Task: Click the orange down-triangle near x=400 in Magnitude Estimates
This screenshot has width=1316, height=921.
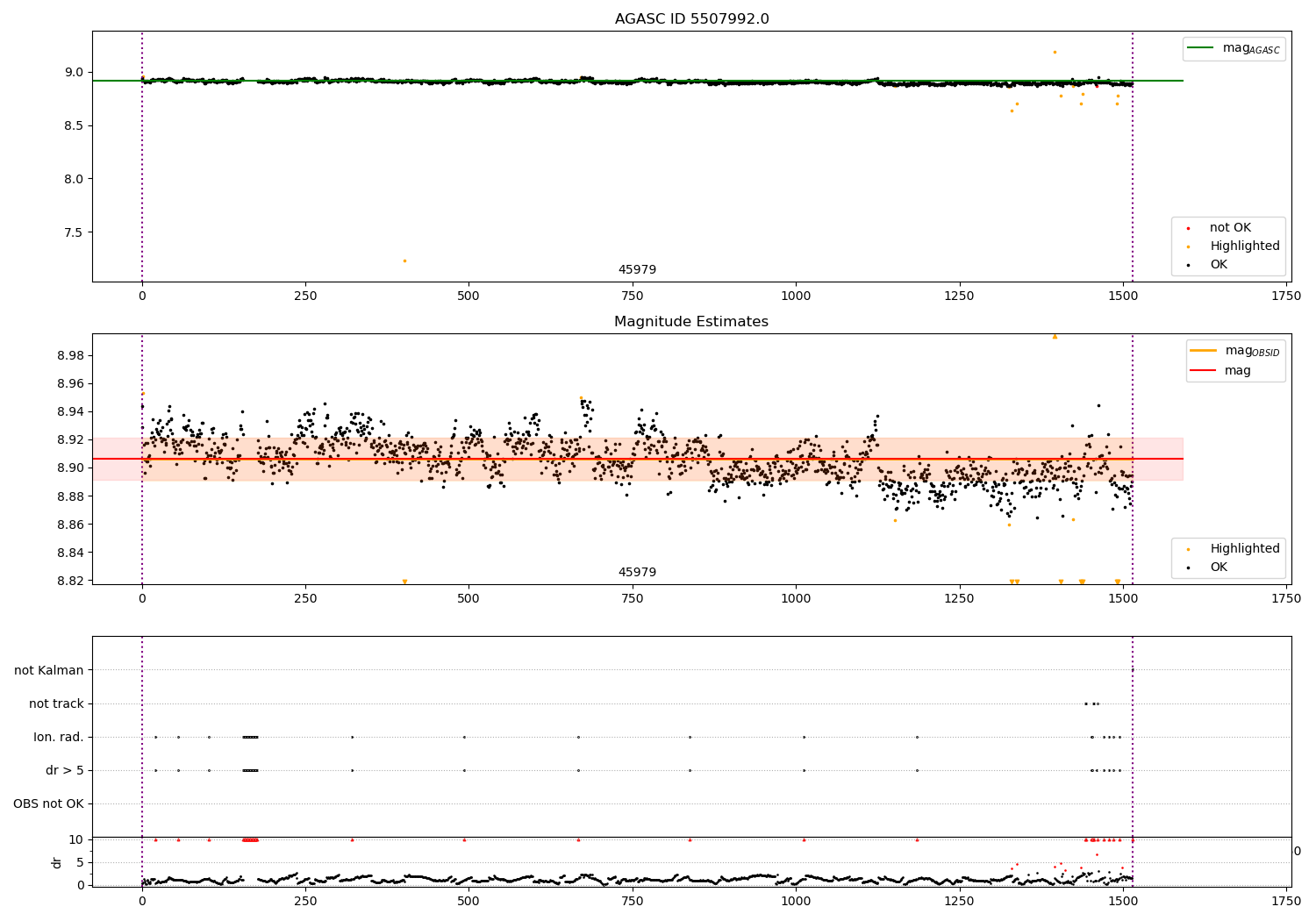Action: coord(404,582)
